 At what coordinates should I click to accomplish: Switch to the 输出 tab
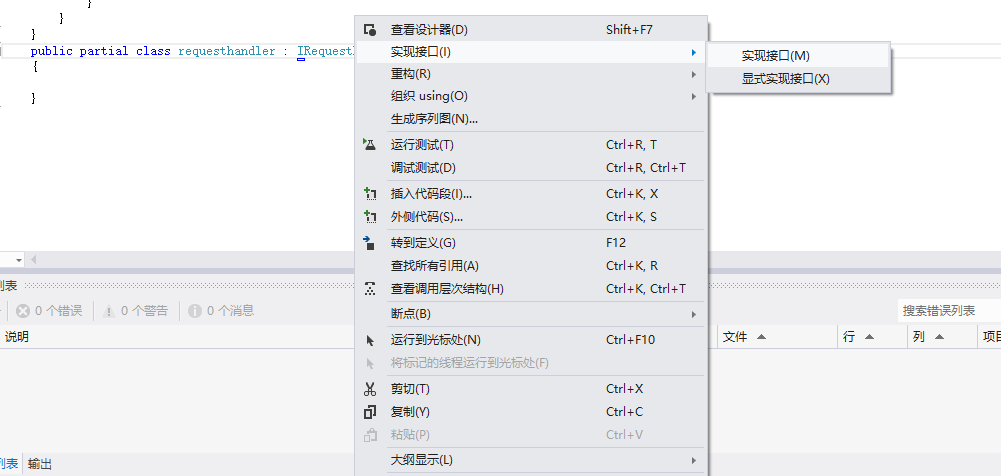point(40,465)
